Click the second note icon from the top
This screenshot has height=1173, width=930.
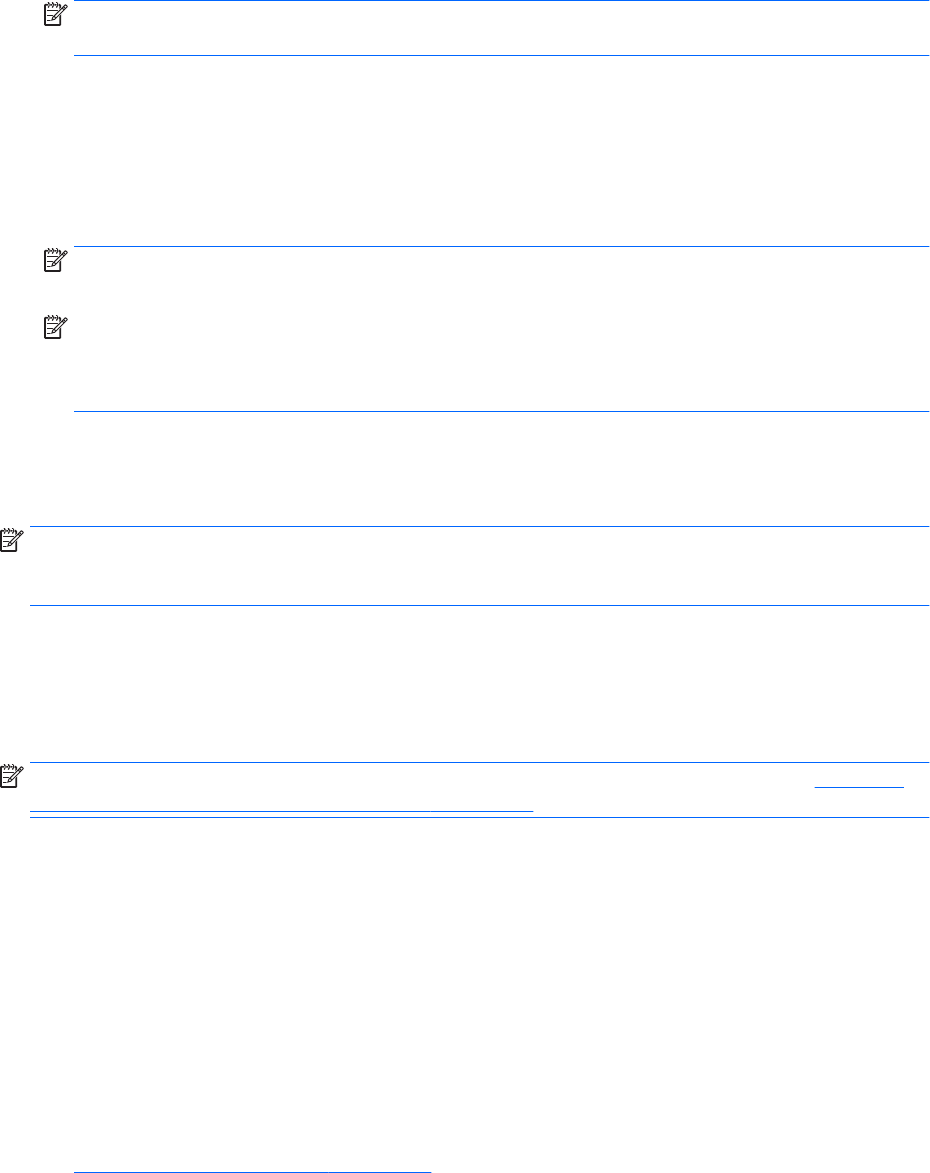click(x=50, y=260)
